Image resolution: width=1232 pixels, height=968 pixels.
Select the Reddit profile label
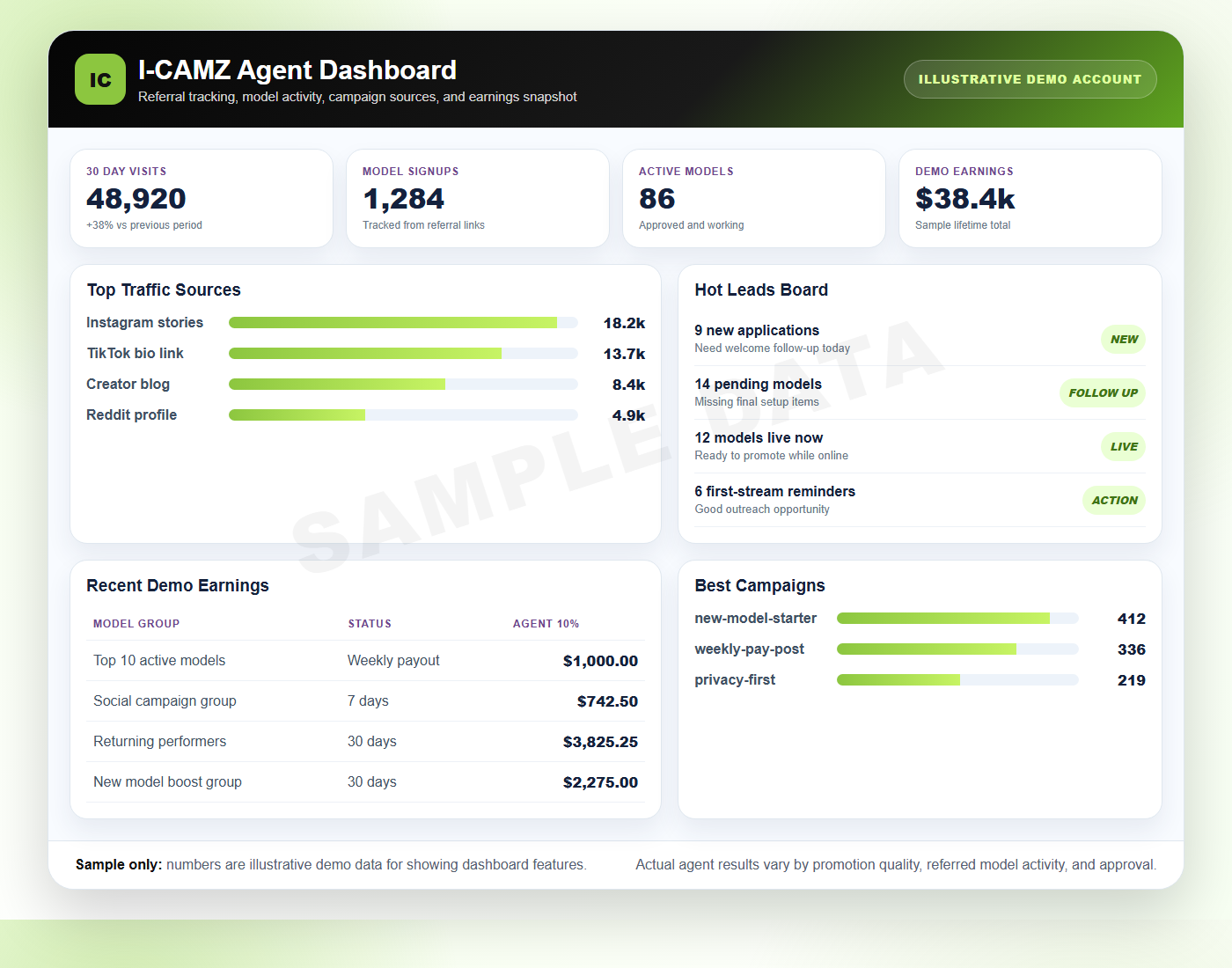[x=131, y=415]
